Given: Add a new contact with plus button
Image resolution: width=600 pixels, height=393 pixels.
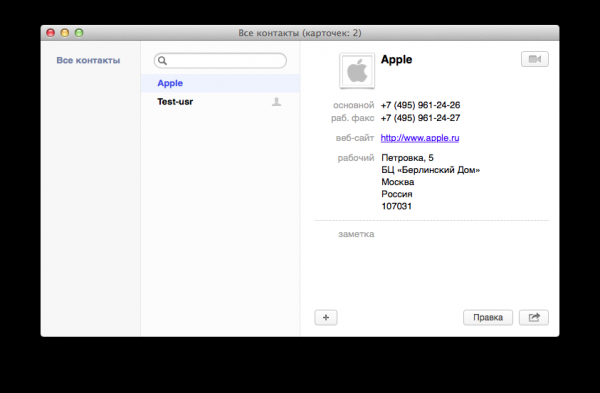Looking at the screenshot, I should (x=326, y=317).
